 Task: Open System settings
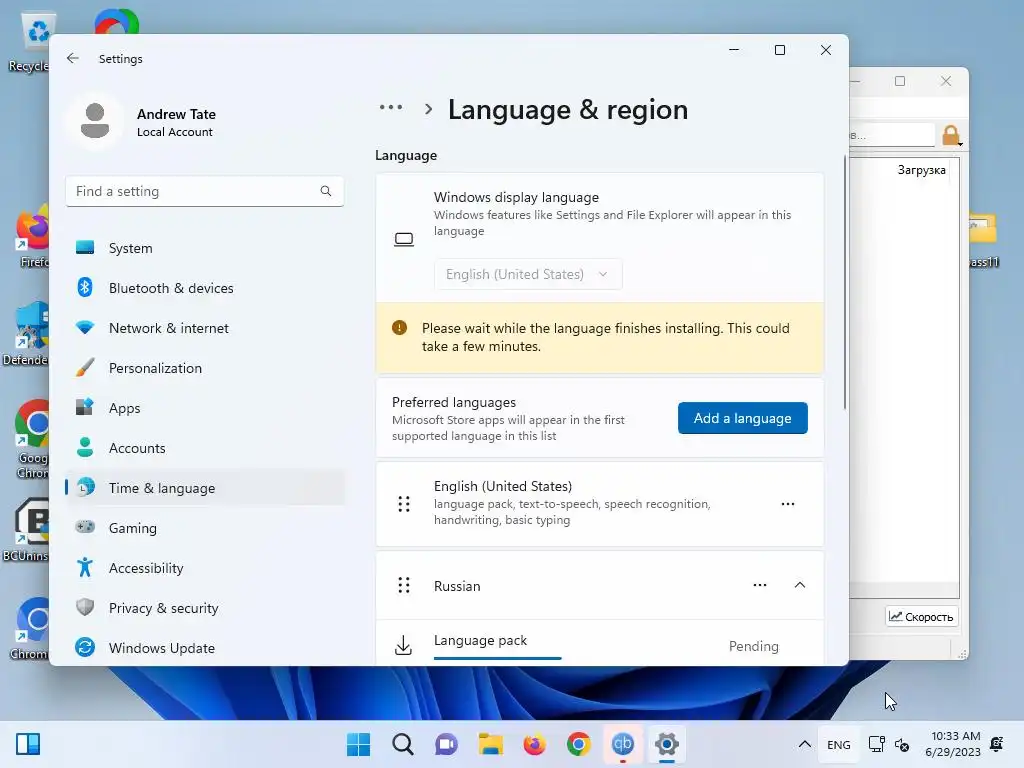coord(204,248)
